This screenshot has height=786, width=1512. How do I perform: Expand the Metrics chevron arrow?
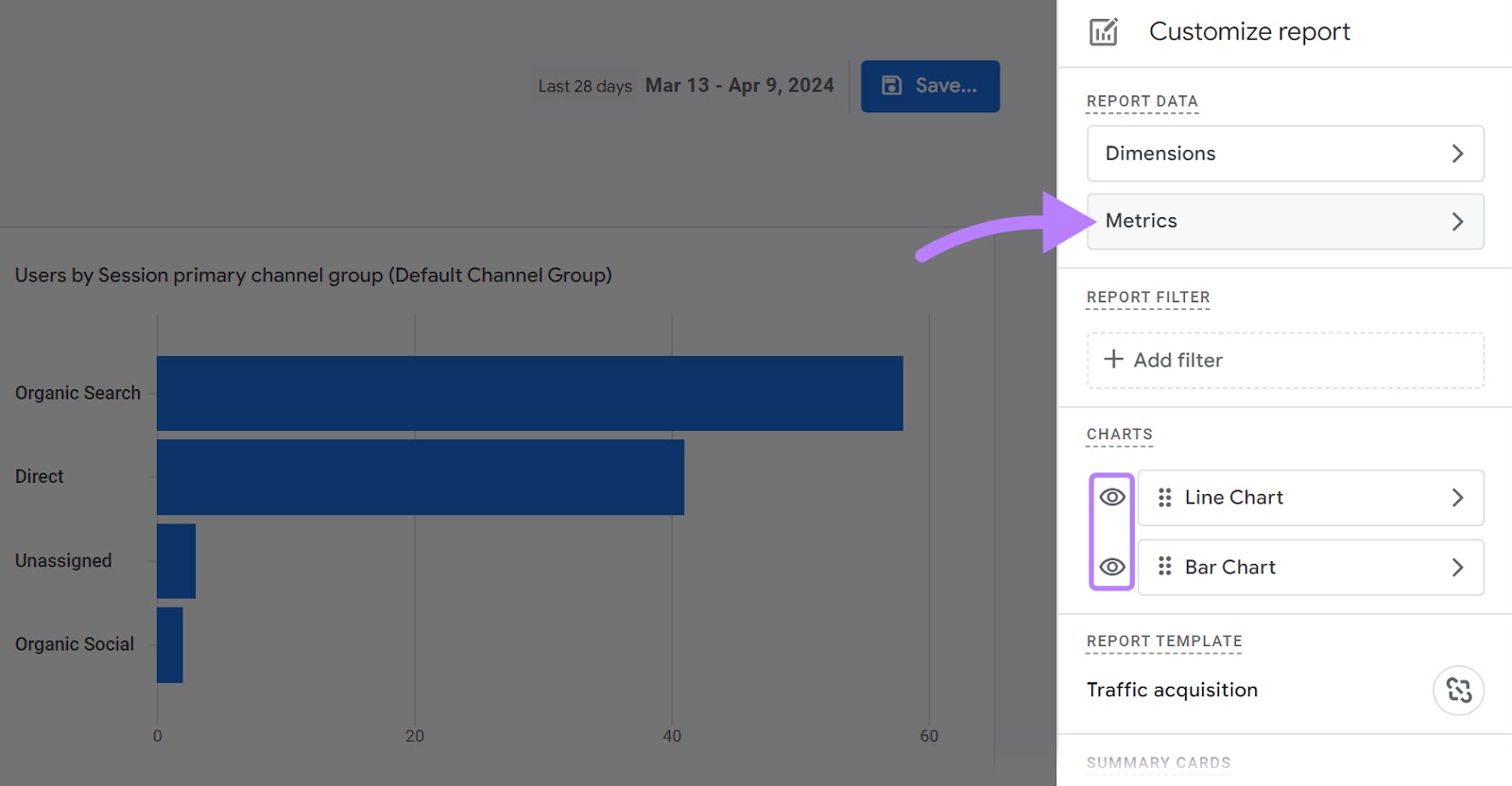[x=1457, y=222]
